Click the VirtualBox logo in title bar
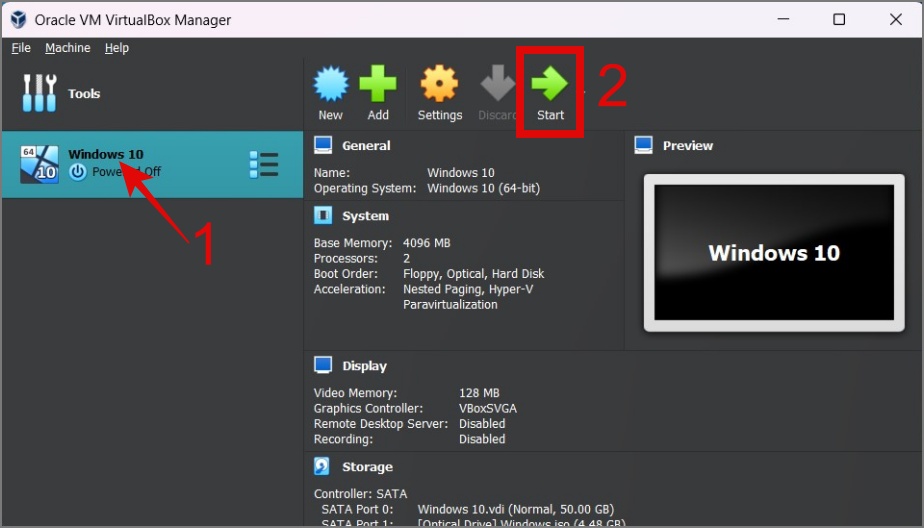 18,19
